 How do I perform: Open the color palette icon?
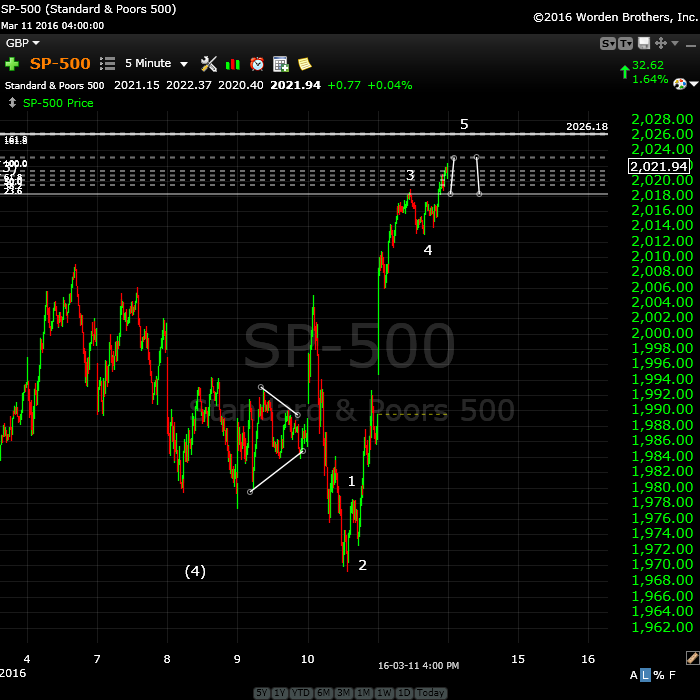[679, 83]
